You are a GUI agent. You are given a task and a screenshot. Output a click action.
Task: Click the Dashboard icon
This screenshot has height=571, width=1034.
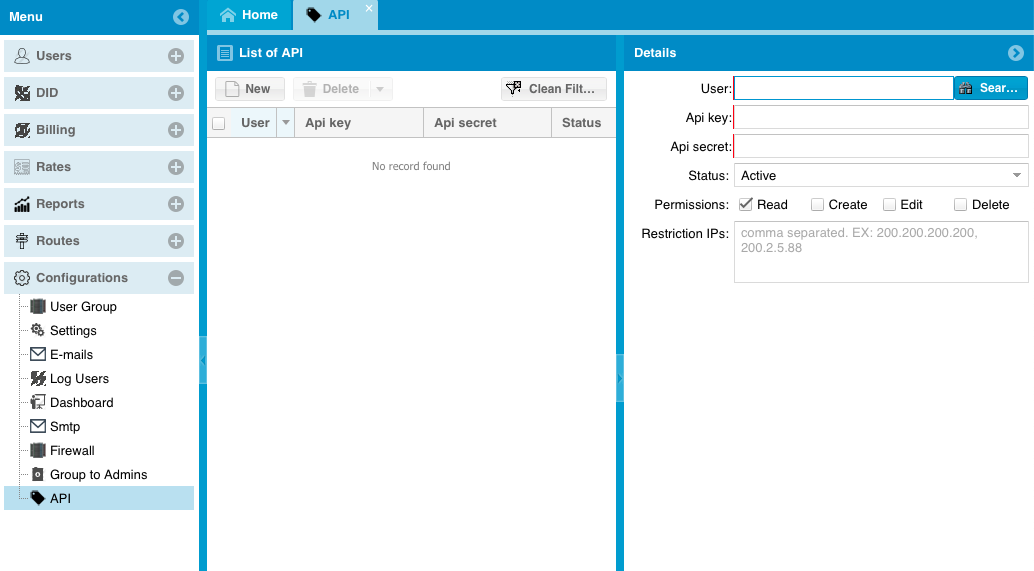[x=38, y=402]
